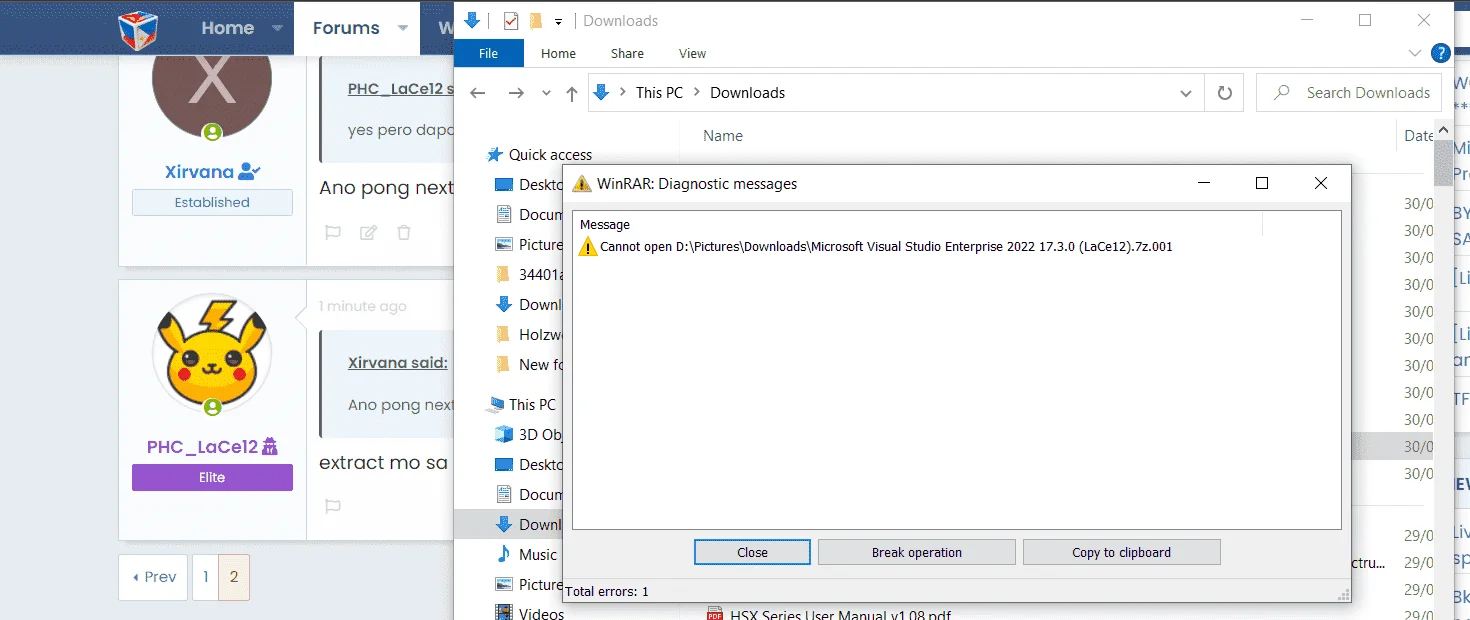
Task: Click the "Xirvana said:" quote link
Action: [x=398, y=363]
